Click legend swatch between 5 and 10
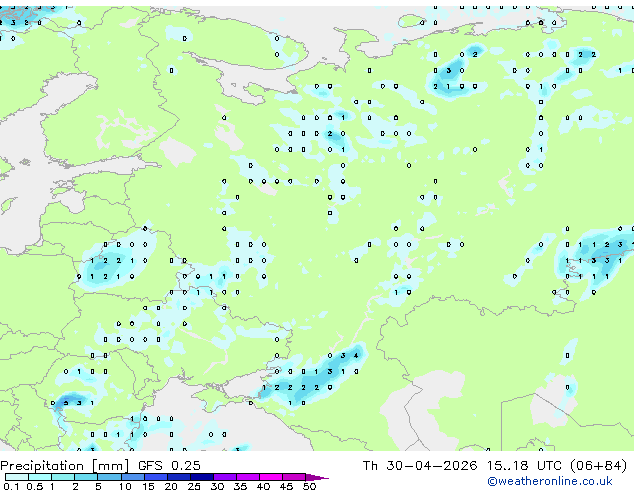Screen dimensions: 634x490 point(109,477)
